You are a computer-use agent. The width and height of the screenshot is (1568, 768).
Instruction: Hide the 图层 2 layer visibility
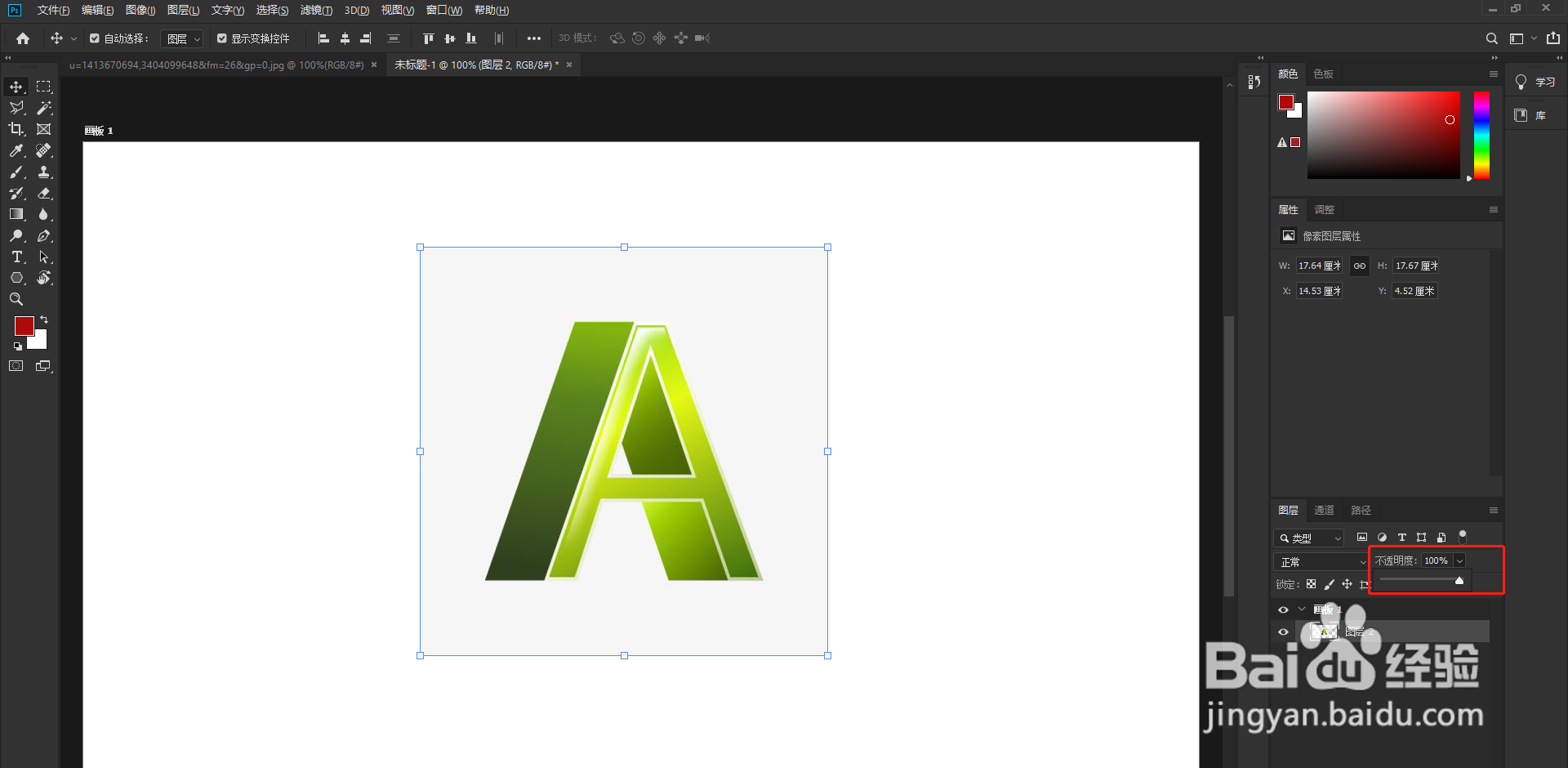(1283, 632)
